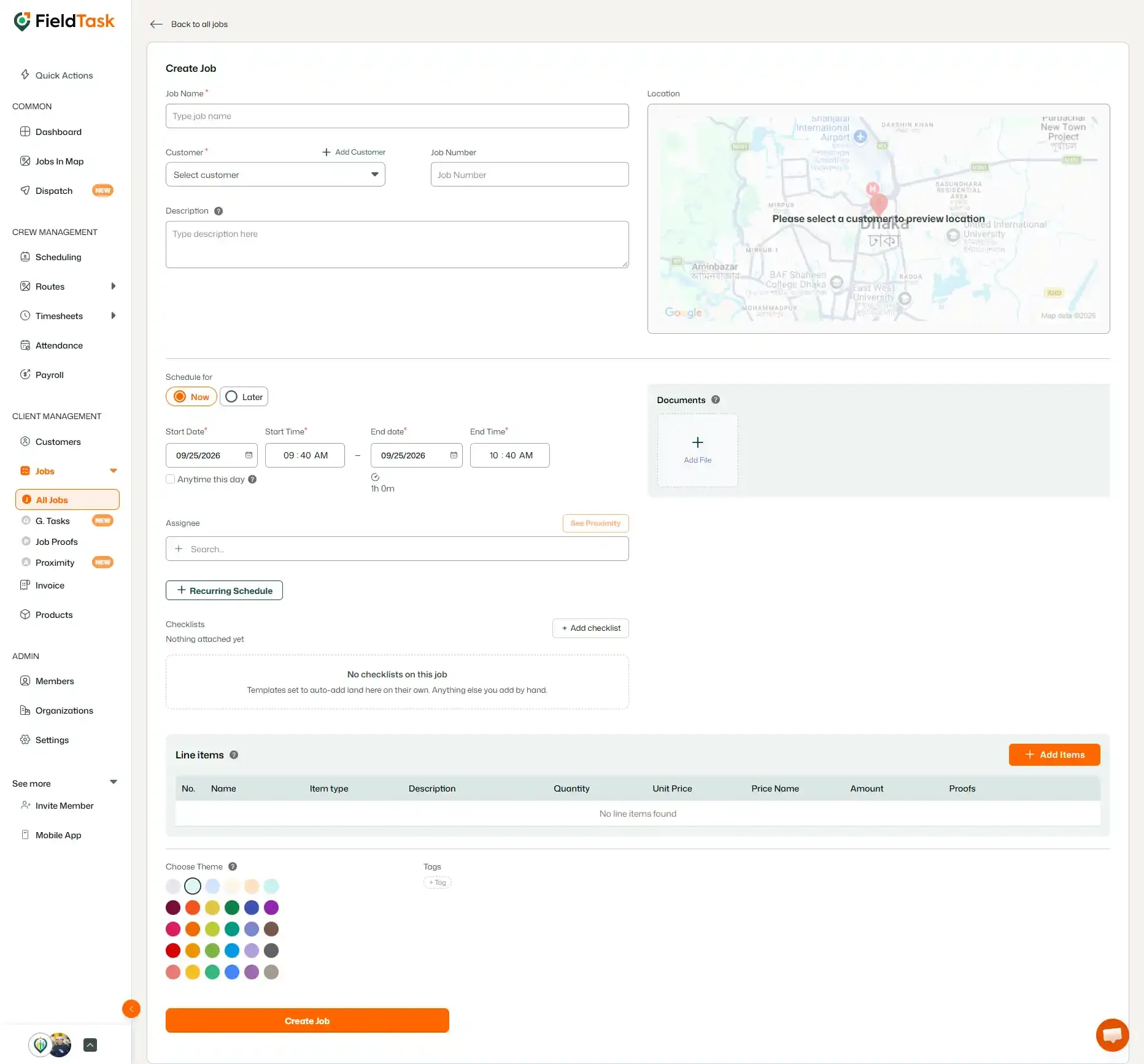Click the Job Name input field
Image resolution: width=1144 pixels, height=1064 pixels.
[397, 116]
